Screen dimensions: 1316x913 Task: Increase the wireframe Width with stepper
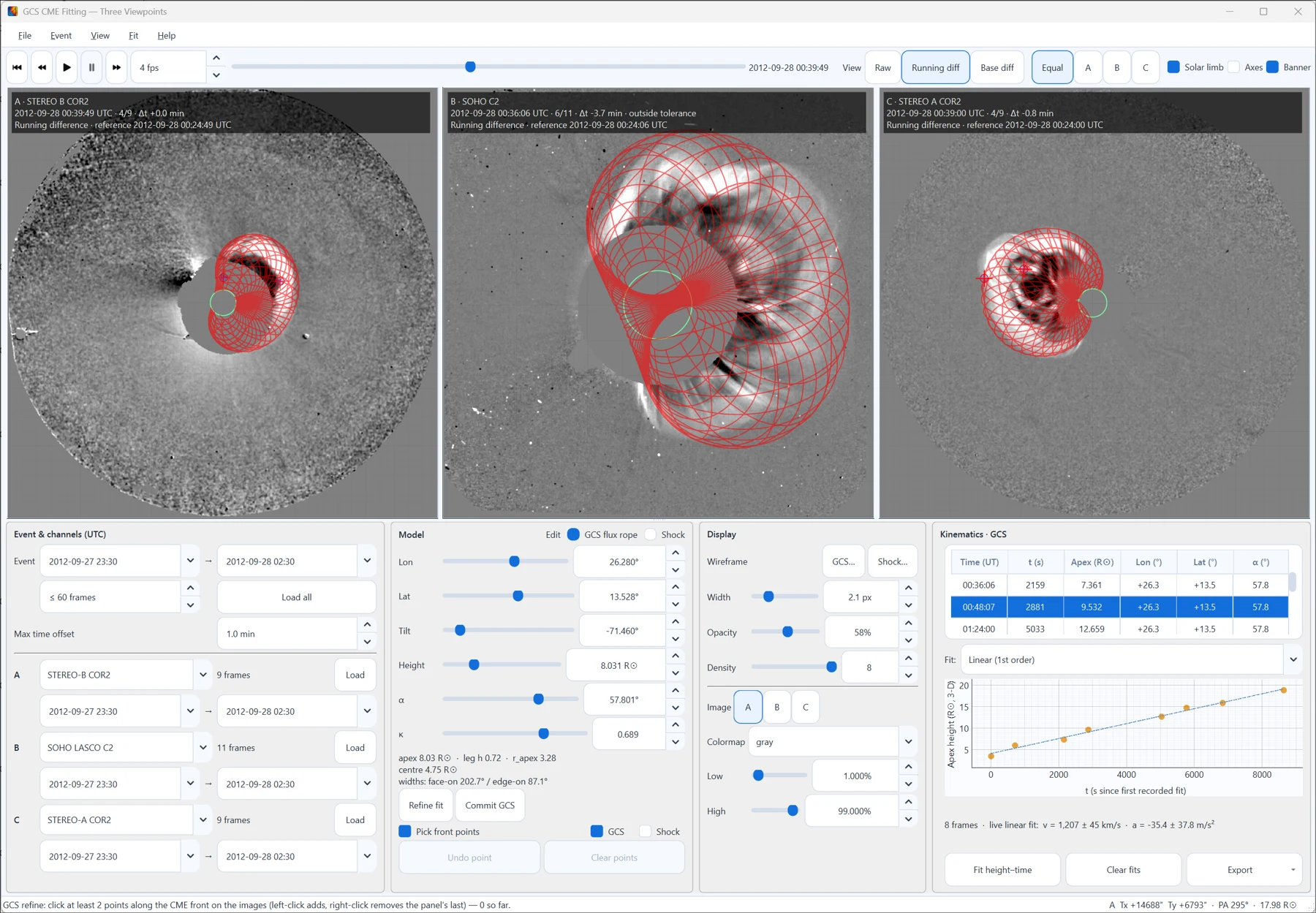point(908,588)
